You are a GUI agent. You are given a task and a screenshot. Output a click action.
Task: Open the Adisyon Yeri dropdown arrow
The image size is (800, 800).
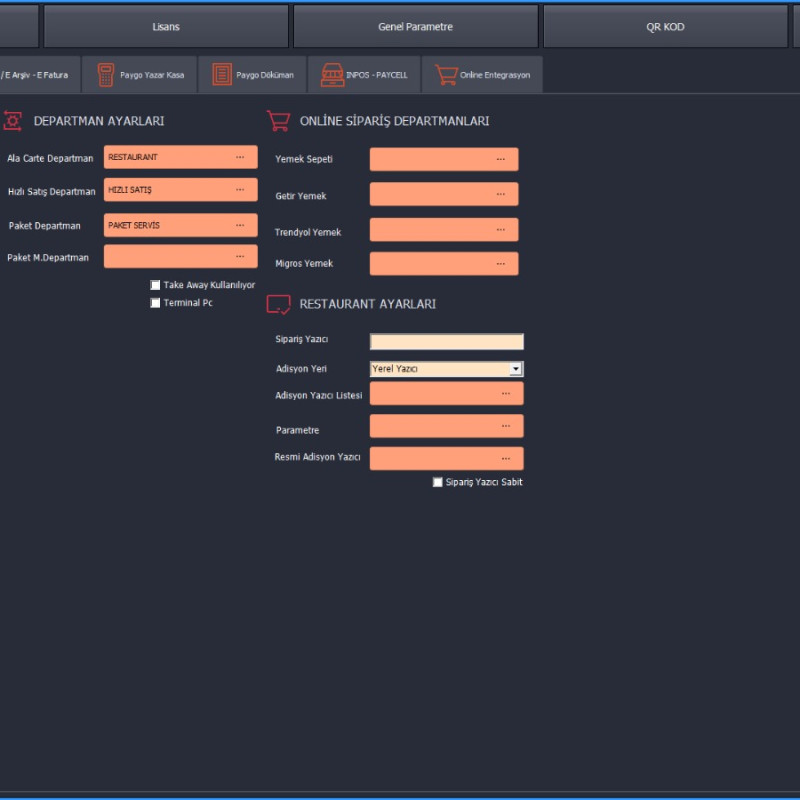[x=516, y=369]
